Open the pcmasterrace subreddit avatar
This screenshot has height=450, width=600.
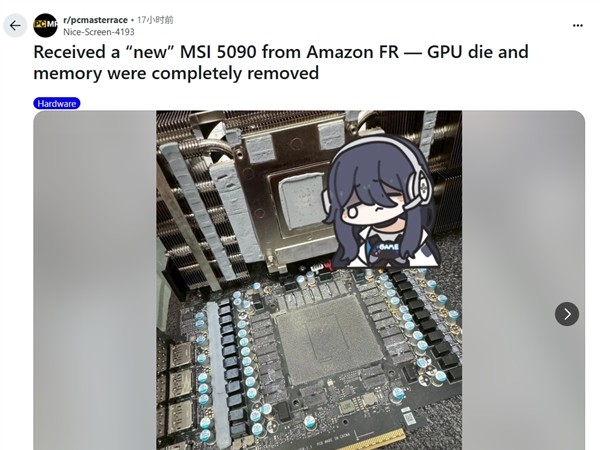(45, 26)
